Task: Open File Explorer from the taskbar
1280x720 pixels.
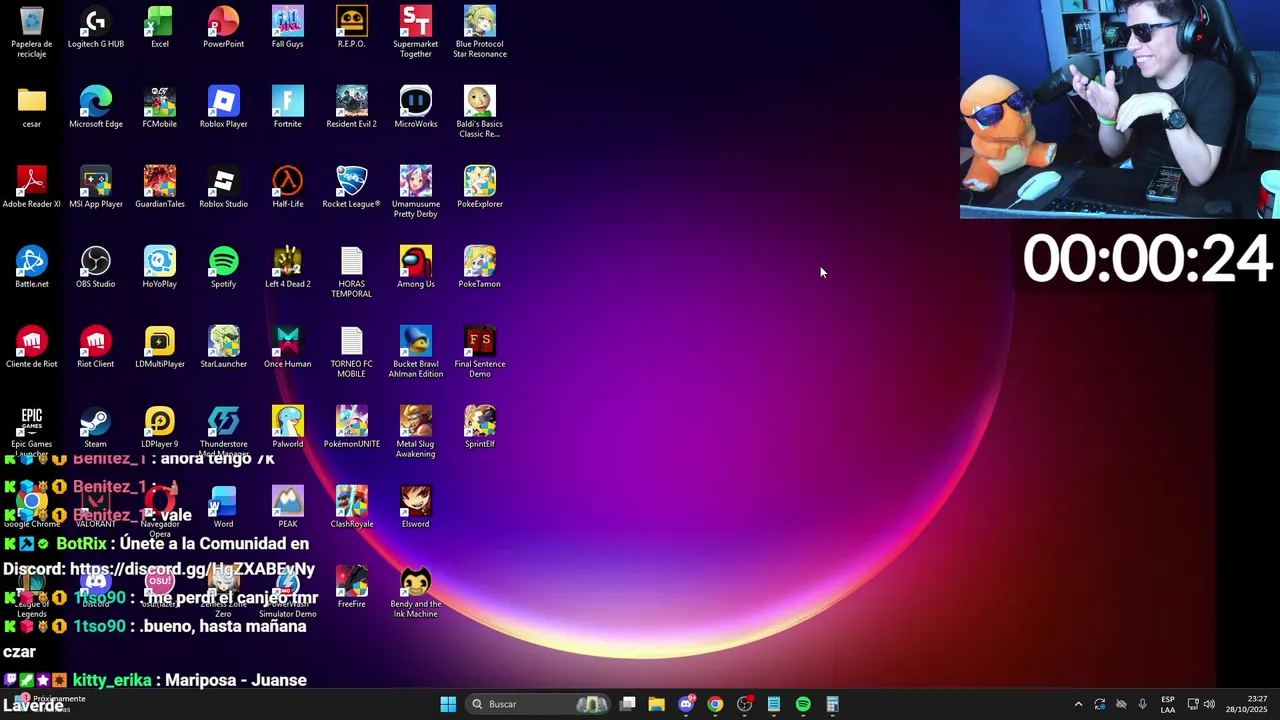Action: 657,704
